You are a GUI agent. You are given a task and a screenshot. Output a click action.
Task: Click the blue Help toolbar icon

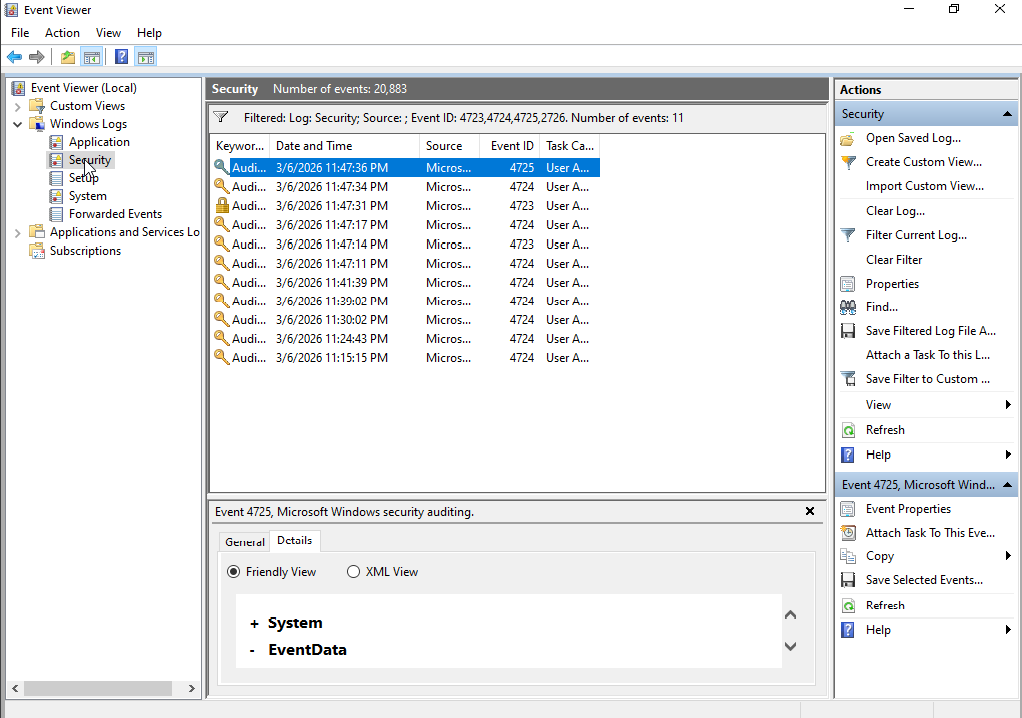click(x=121, y=57)
